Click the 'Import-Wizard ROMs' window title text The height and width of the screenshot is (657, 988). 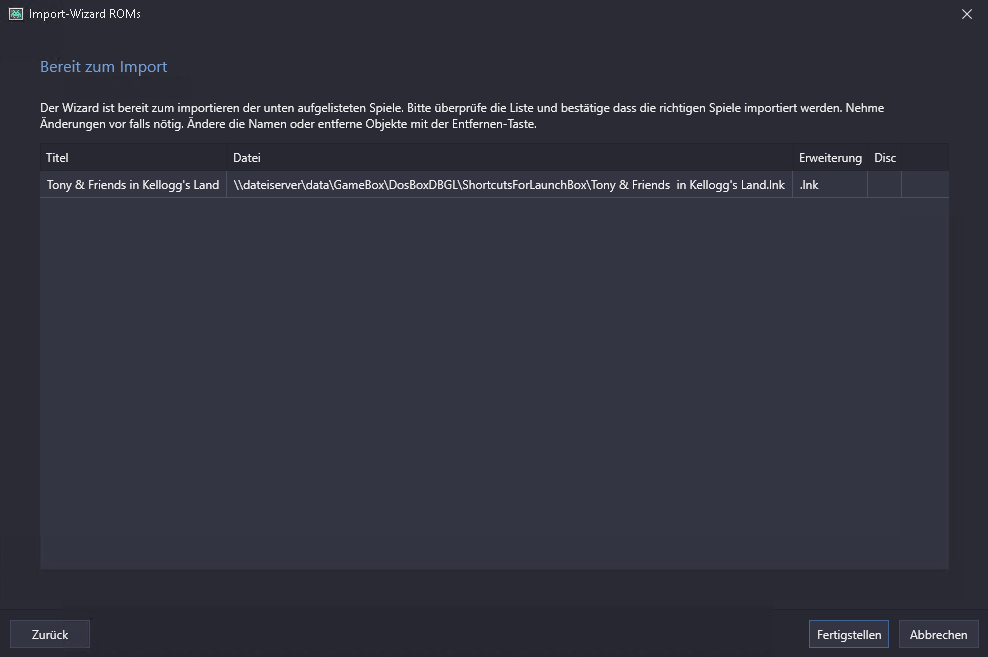click(x=85, y=14)
